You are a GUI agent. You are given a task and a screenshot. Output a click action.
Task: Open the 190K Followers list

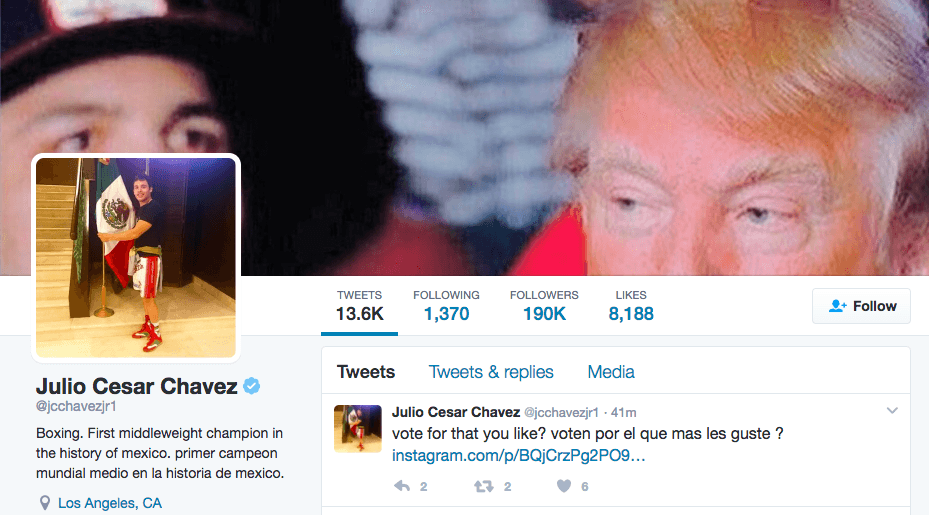[x=544, y=306]
